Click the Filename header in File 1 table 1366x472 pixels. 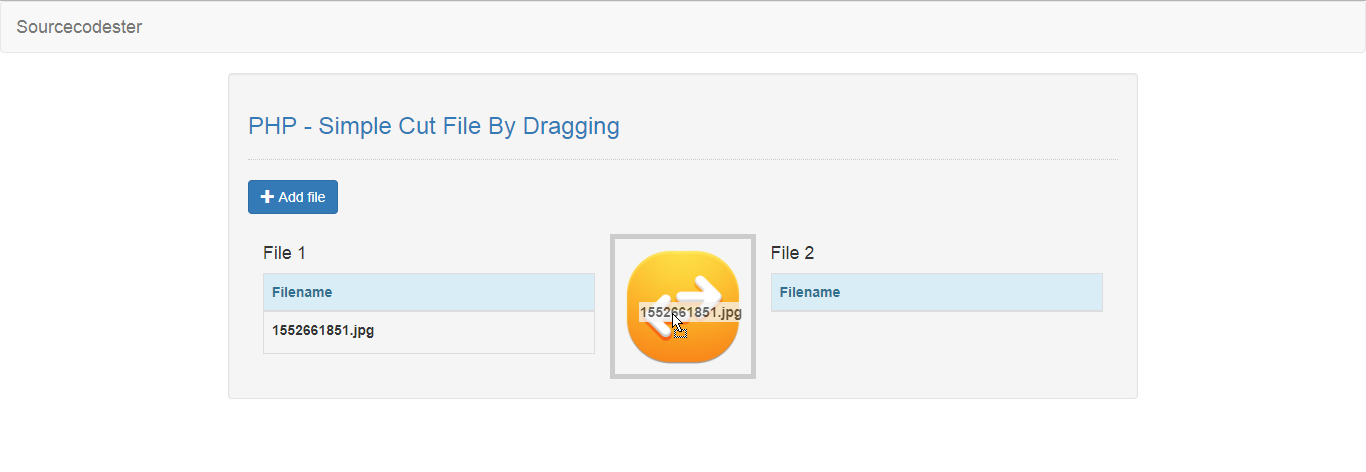302,292
